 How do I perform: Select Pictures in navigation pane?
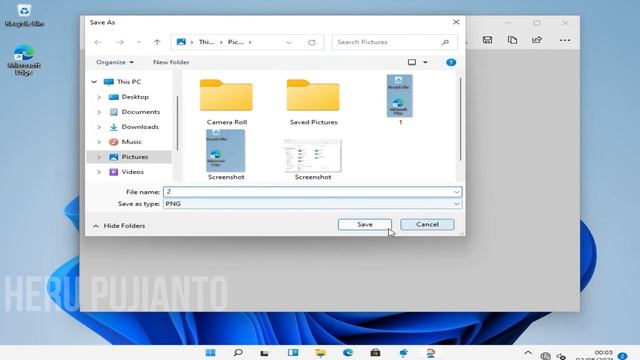[135, 157]
